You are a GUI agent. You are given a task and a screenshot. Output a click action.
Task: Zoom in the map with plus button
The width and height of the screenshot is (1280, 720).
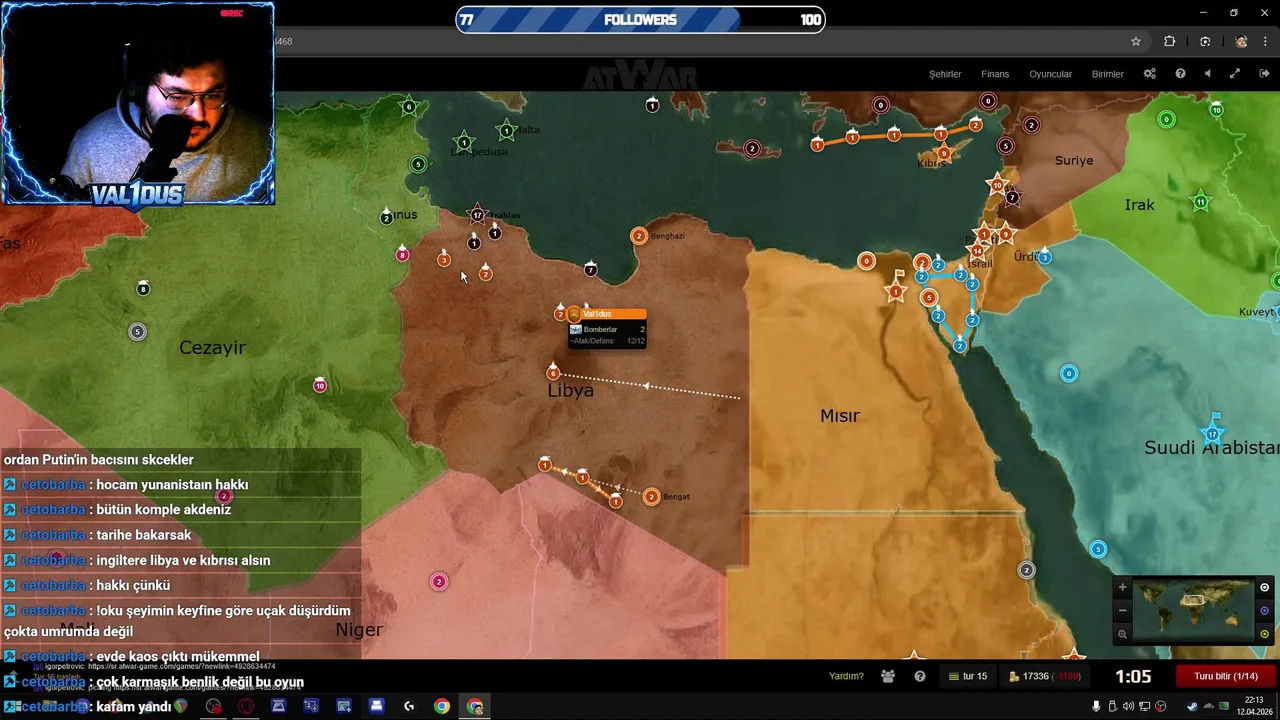coord(1122,588)
